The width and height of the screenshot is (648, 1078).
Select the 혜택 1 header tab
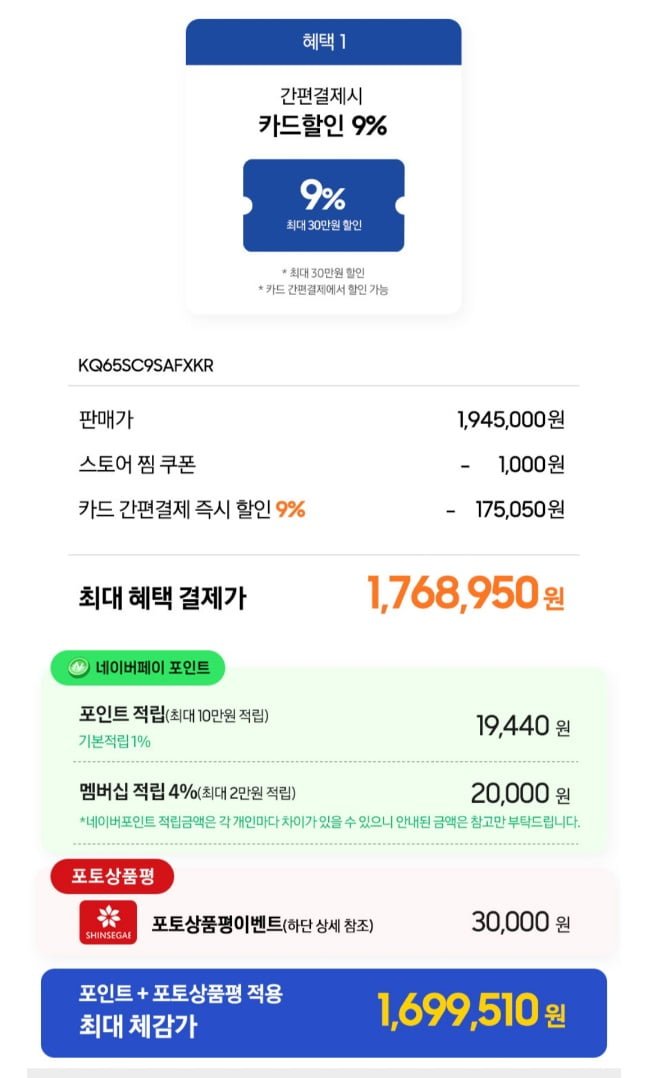[x=323, y=42]
